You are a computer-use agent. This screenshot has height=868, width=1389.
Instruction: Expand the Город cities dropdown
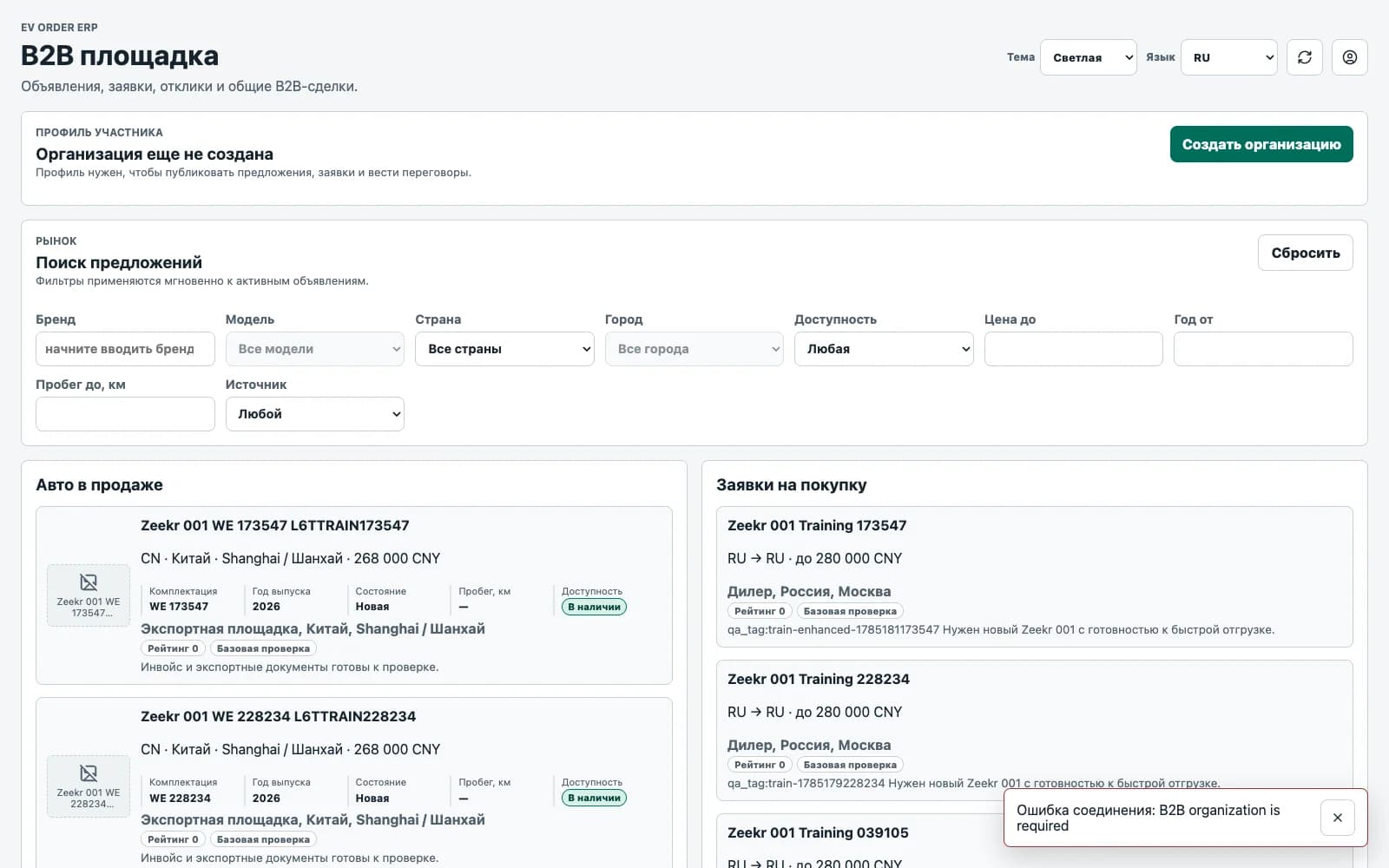694,349
